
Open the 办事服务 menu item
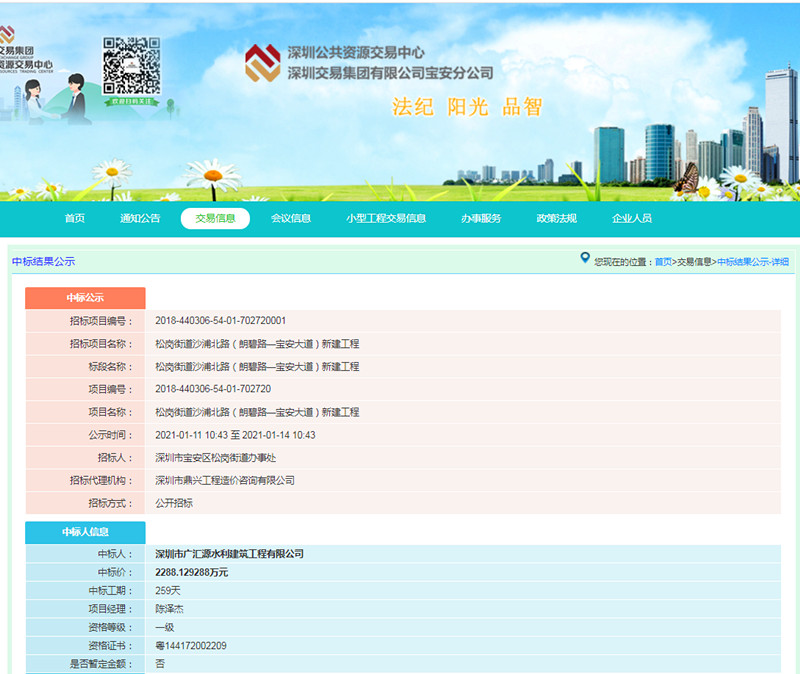pyautogui.click(x=481, y=218)
